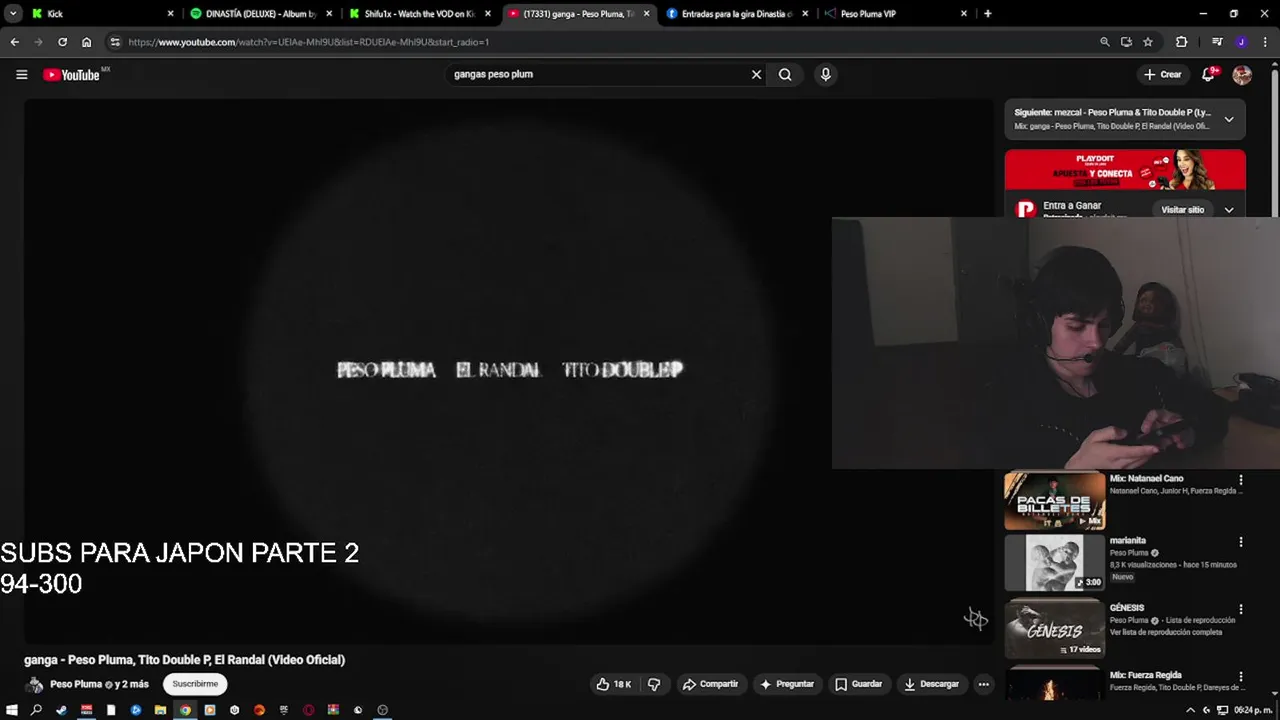Click Visitar sitio on the ad
The image size is (1280, 720).
(1183, 210)
